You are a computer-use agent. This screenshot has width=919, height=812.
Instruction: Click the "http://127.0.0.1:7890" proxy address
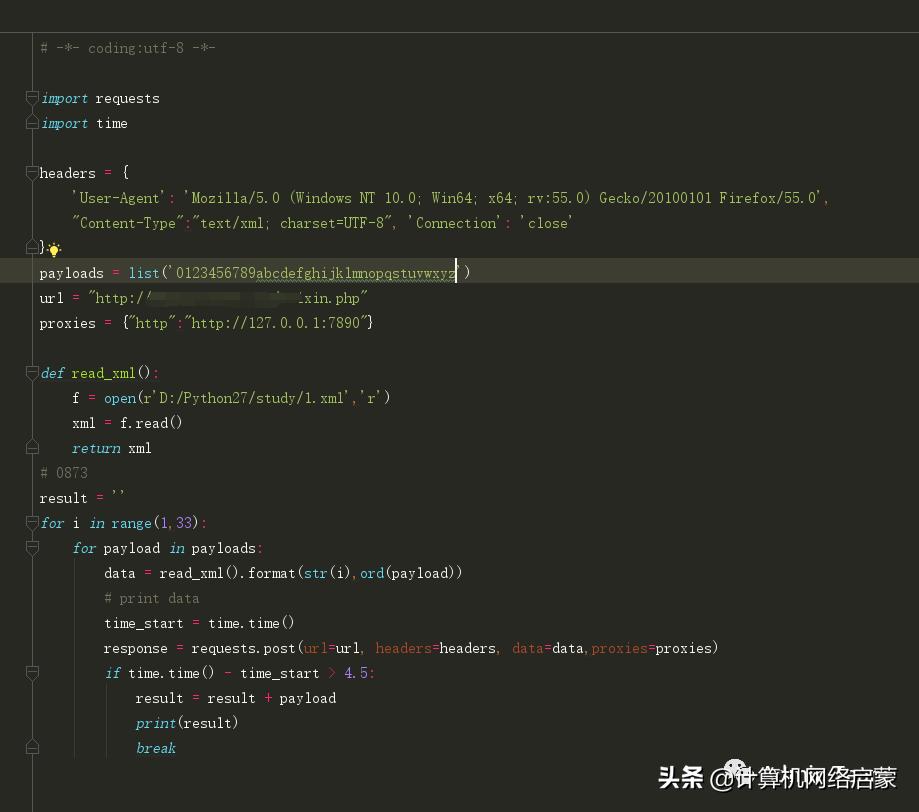click(x=275, y=323)
